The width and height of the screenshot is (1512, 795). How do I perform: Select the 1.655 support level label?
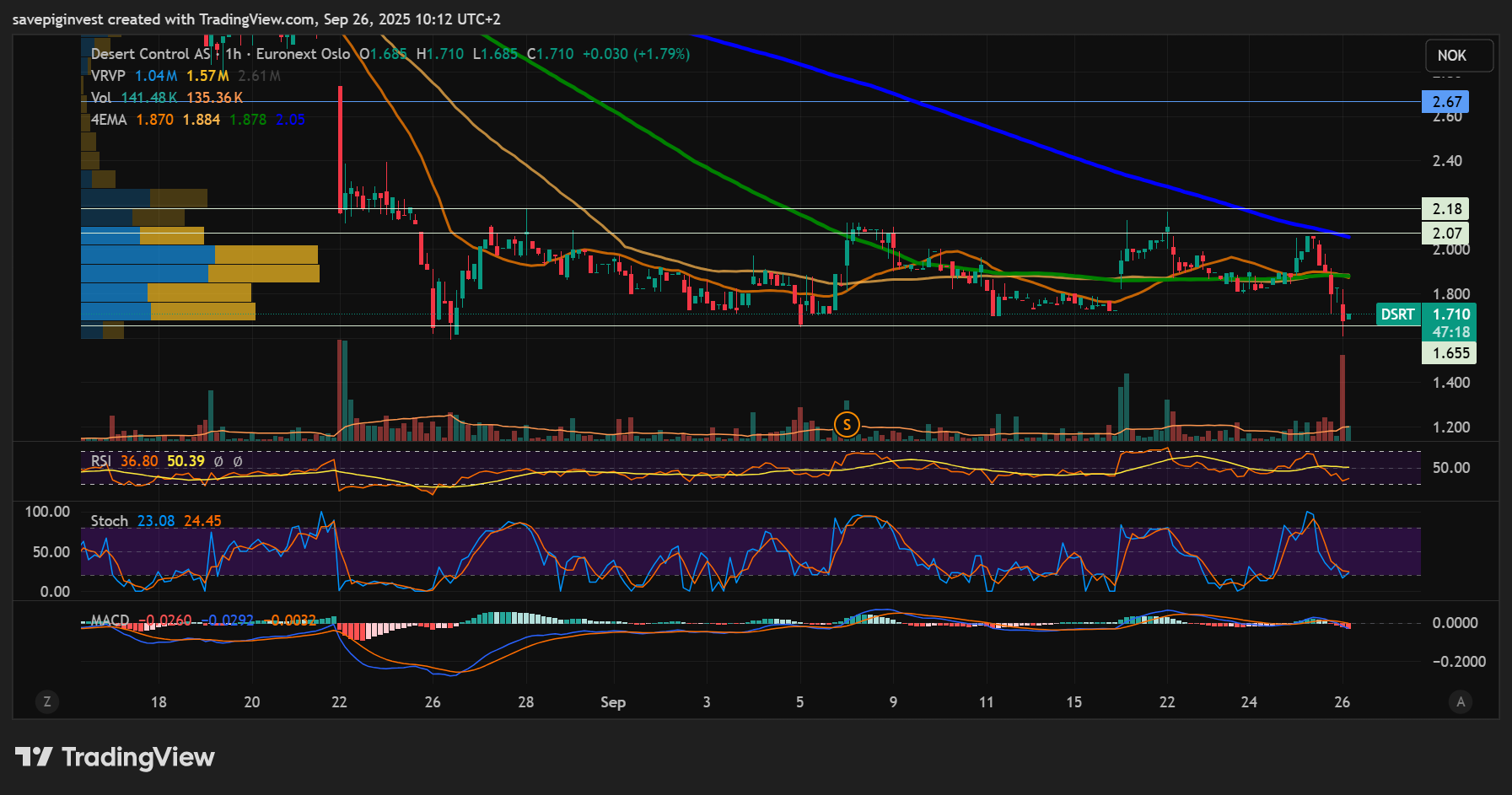[1450, 353]
